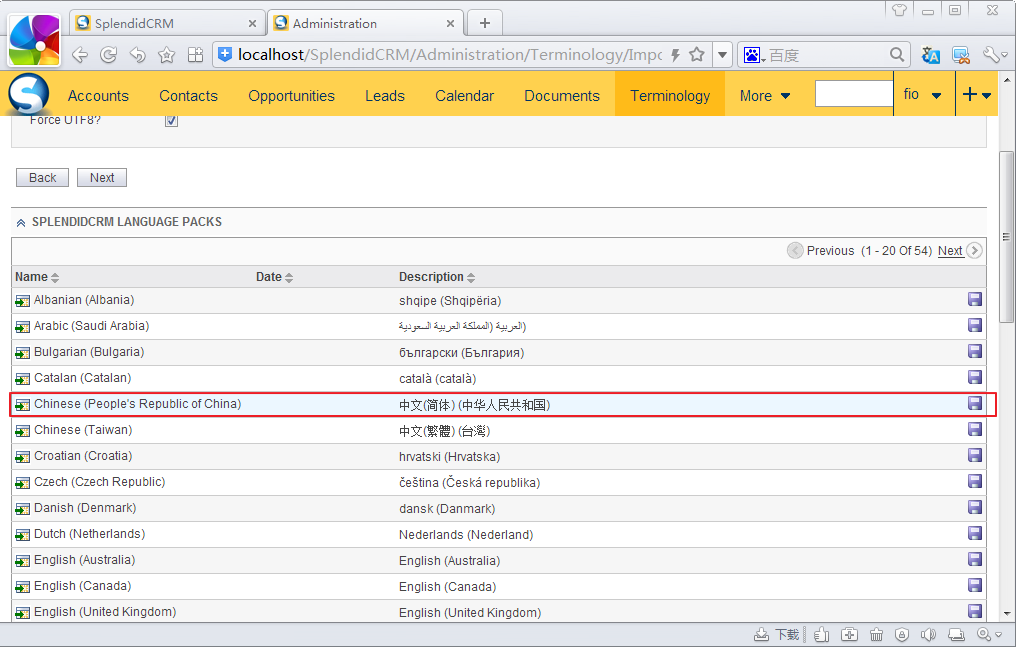Click the screenshot scissors icon
This screenshot has height=647, width=1016.
(x=961, y=55)
